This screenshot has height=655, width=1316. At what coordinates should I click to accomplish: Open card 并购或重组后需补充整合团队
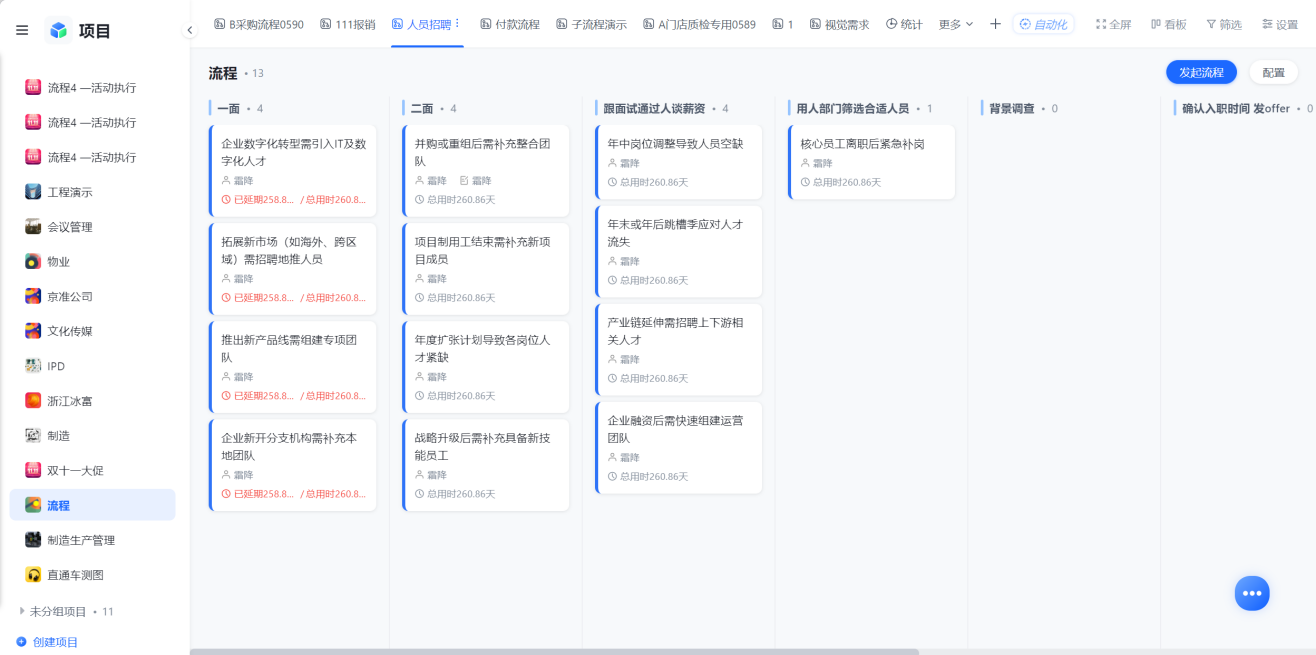(486, 171)
